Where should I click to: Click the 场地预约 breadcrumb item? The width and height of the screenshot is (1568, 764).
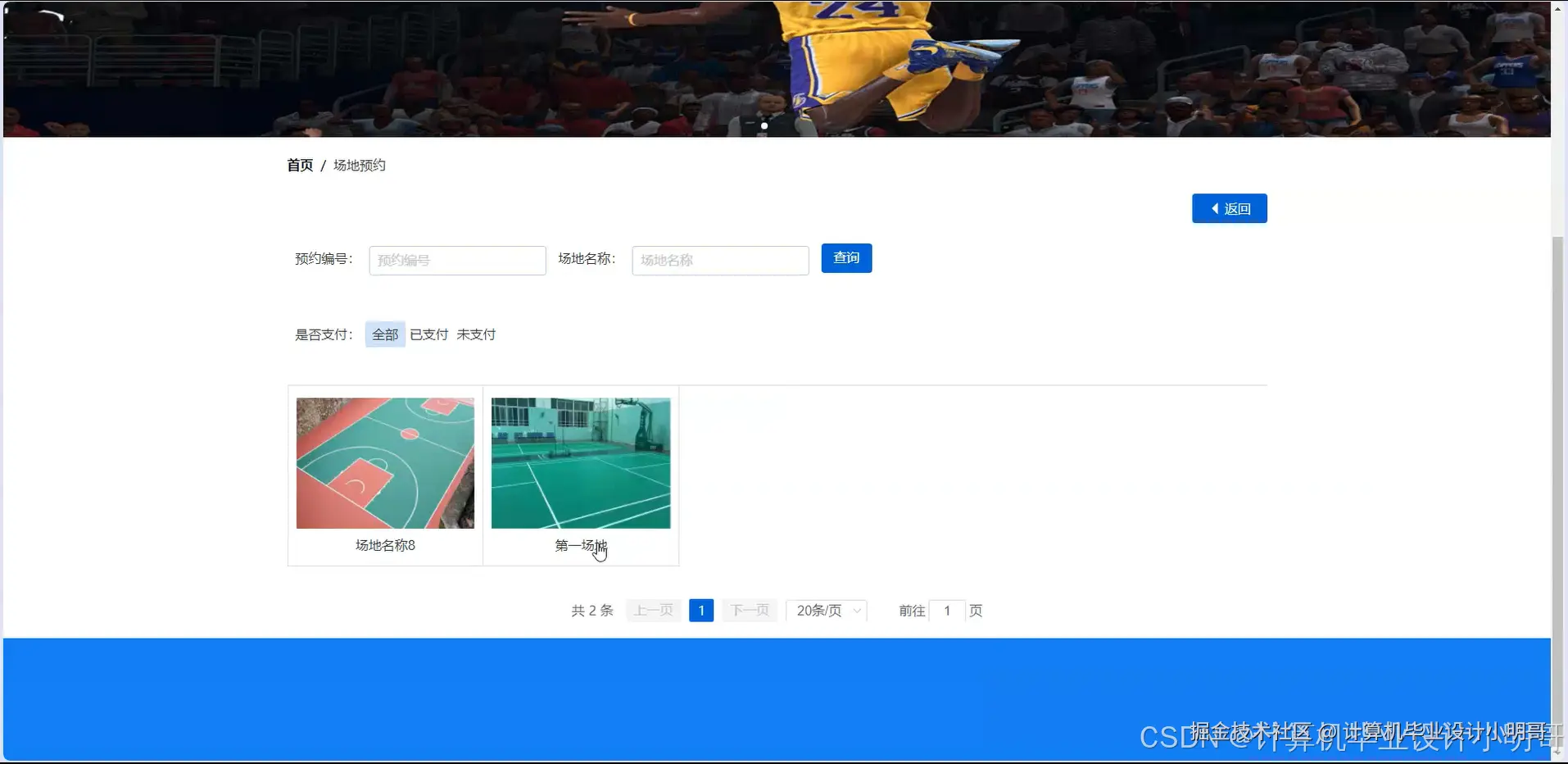tap(359, 165)
